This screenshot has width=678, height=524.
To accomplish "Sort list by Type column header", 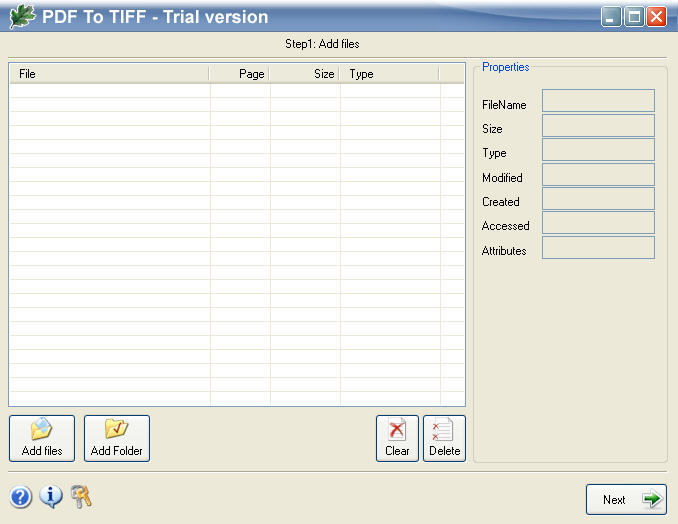I will pos(389,74).
